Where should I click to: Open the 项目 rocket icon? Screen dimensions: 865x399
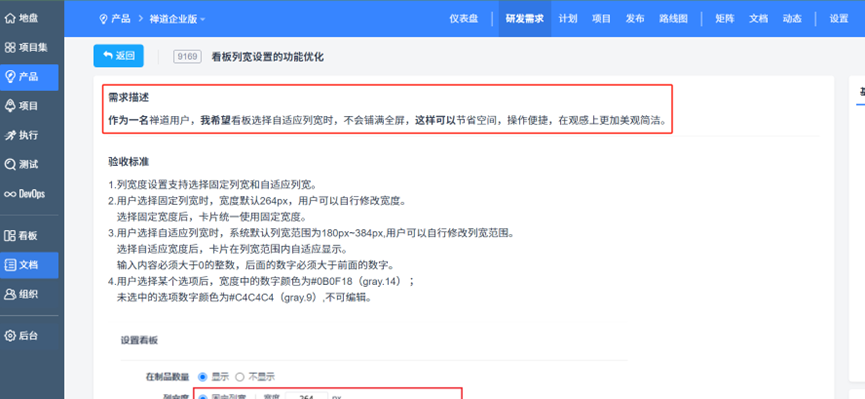point(10,106)
